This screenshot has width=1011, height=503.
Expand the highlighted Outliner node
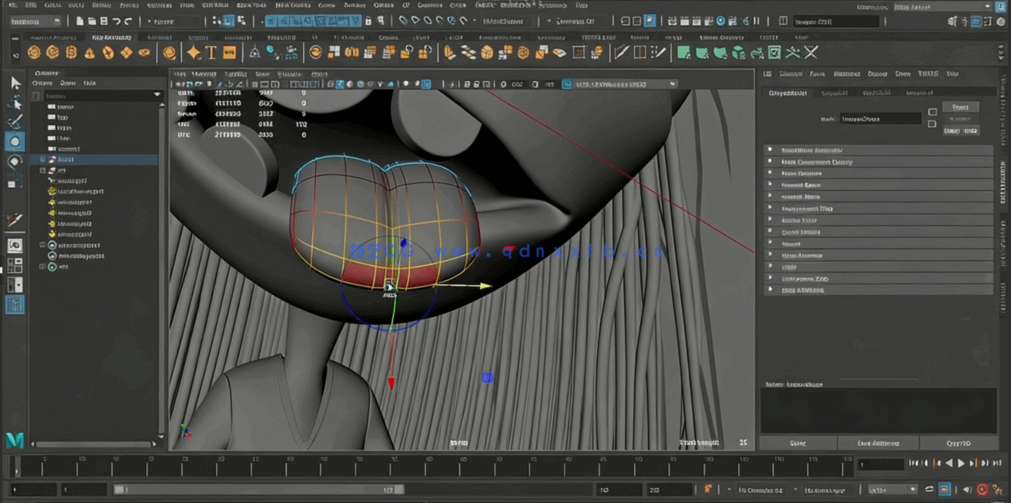[43, 159]
